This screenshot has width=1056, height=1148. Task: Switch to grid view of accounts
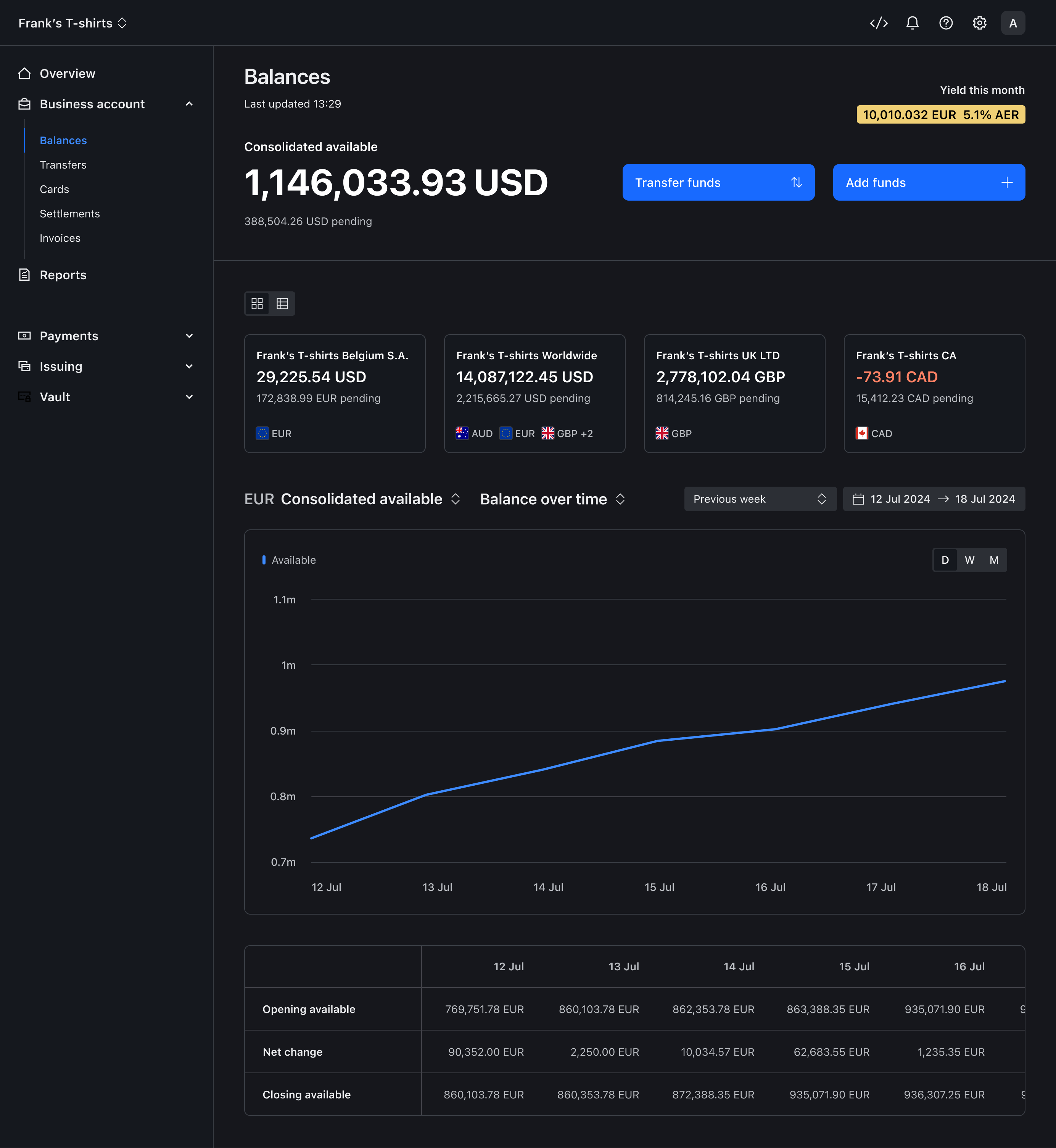tap(257, 303)
